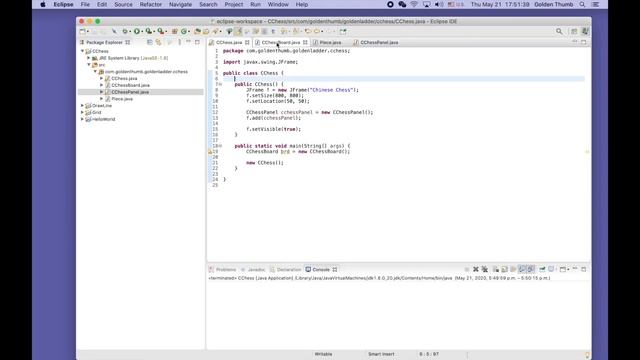
Task: Expand the HelloWorld project
Action: coord(82,119)
